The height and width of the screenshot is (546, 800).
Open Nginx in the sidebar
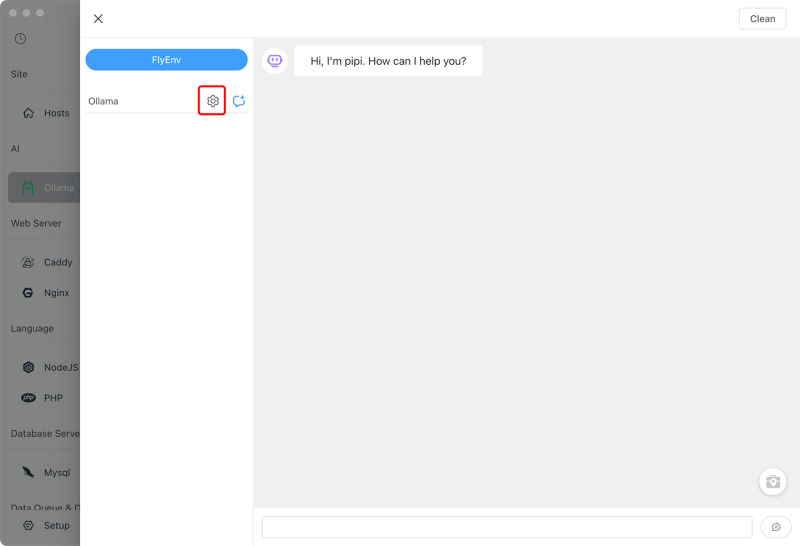44,293
